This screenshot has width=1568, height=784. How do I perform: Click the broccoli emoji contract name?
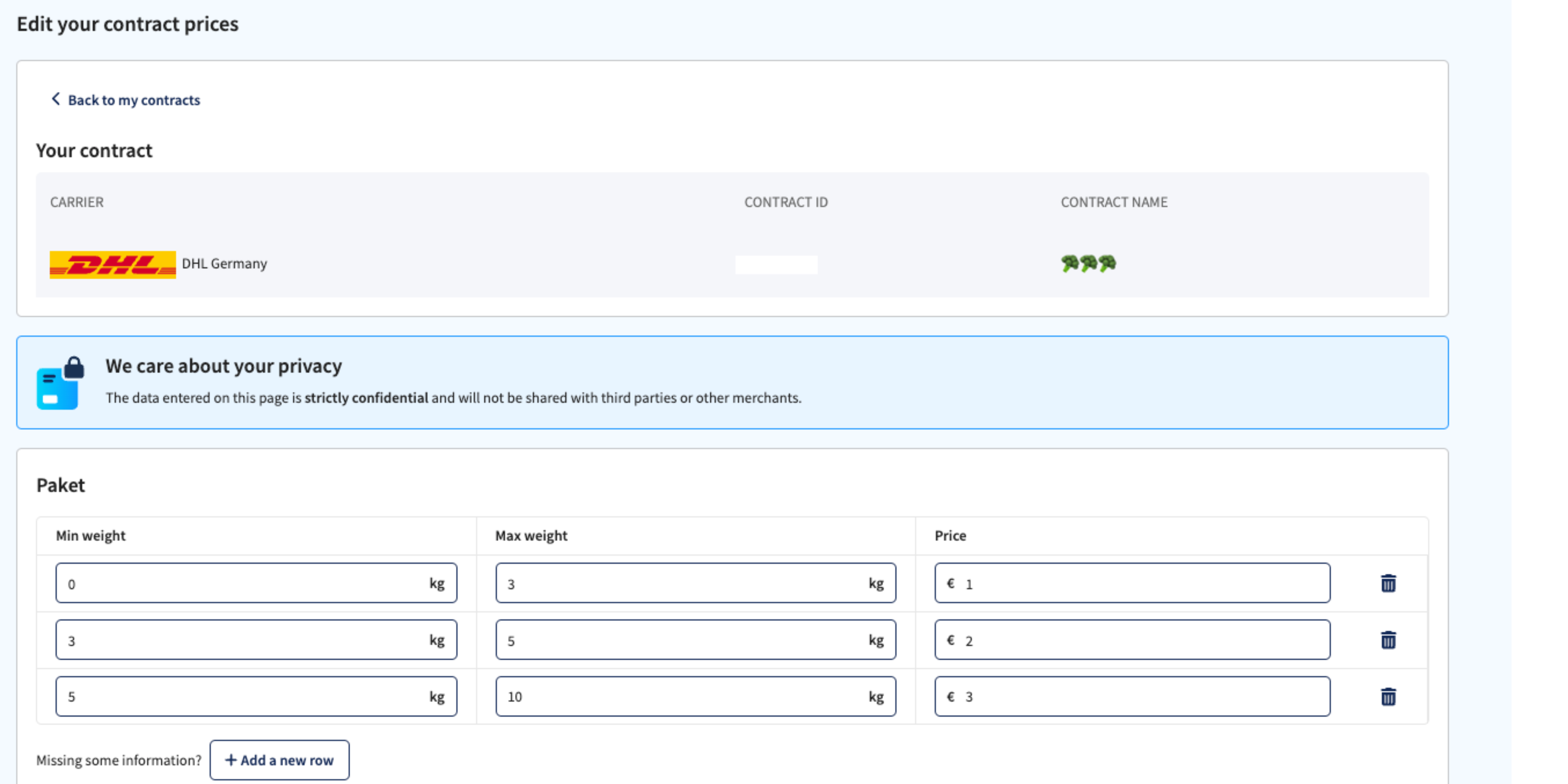[1088, 264]
